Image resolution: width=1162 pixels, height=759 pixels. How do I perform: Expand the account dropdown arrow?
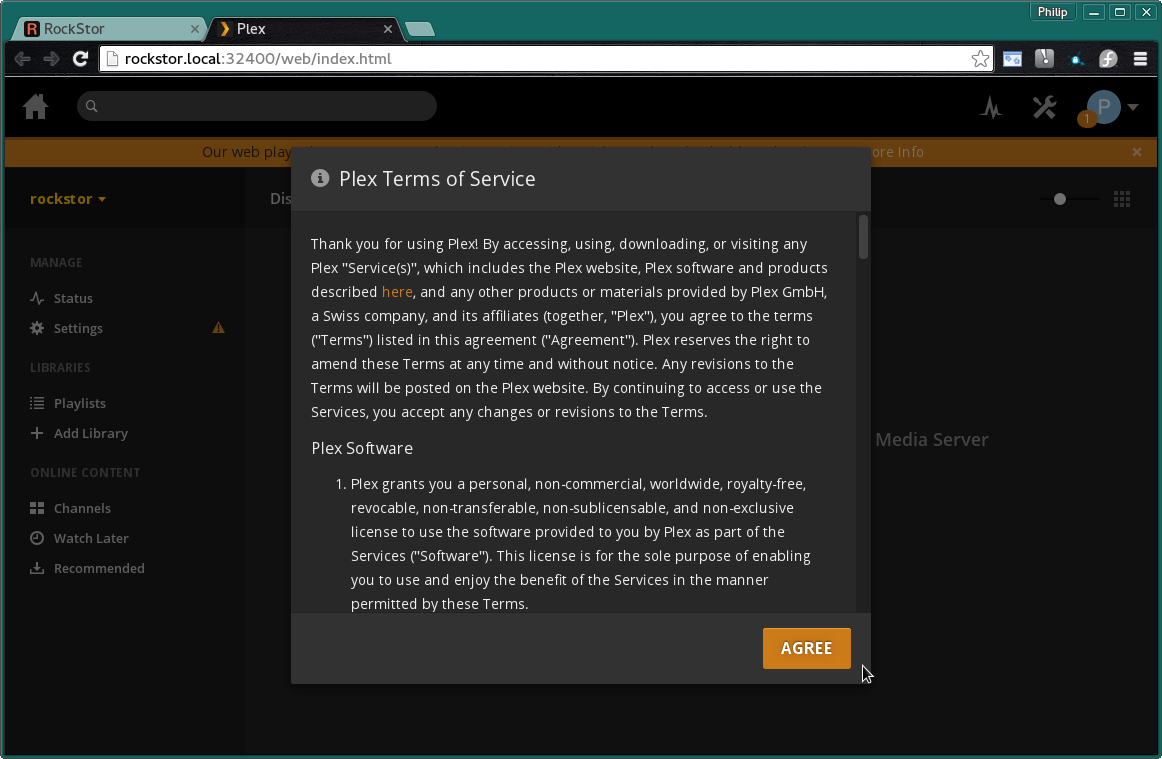1133,107
